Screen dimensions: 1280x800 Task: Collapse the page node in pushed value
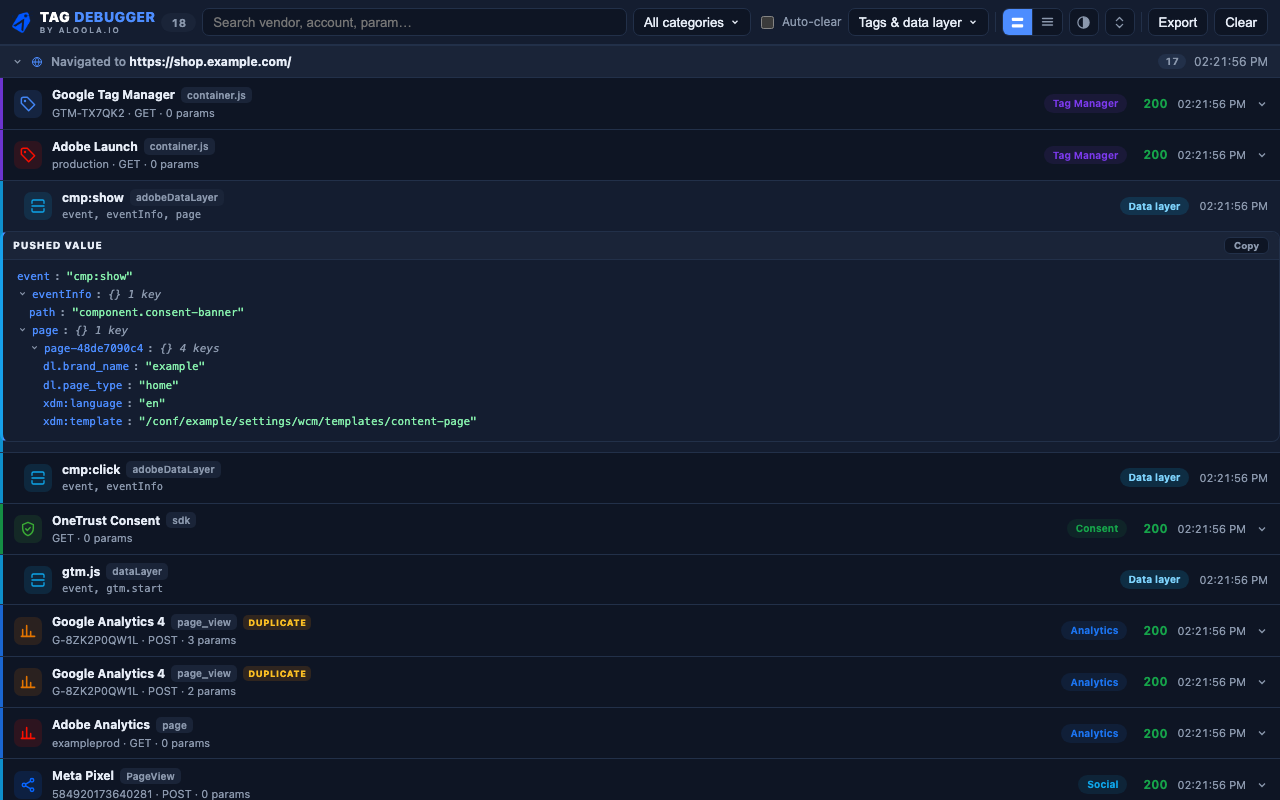click(x=23, y=330)
